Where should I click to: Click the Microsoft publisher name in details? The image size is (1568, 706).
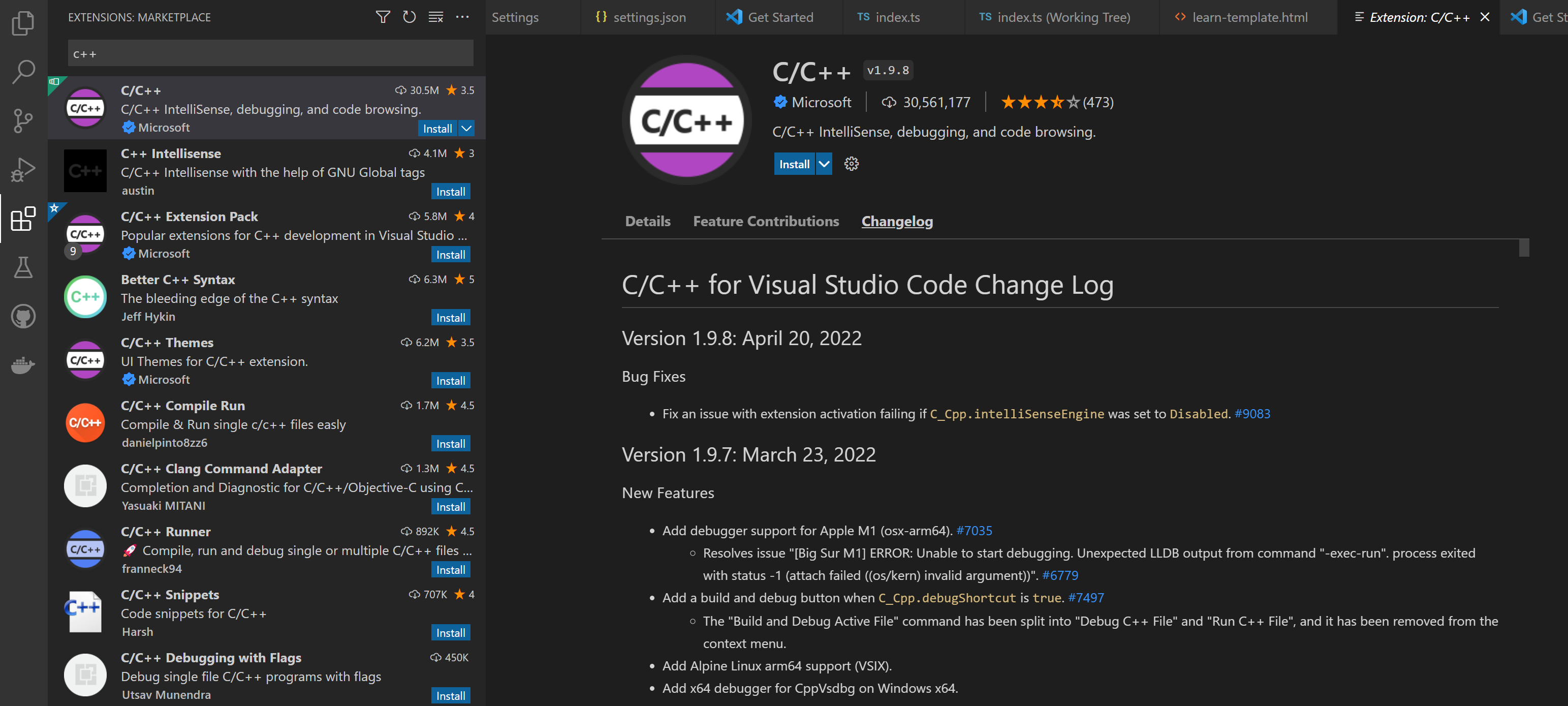pyautogui.click(x=821, y=102)
